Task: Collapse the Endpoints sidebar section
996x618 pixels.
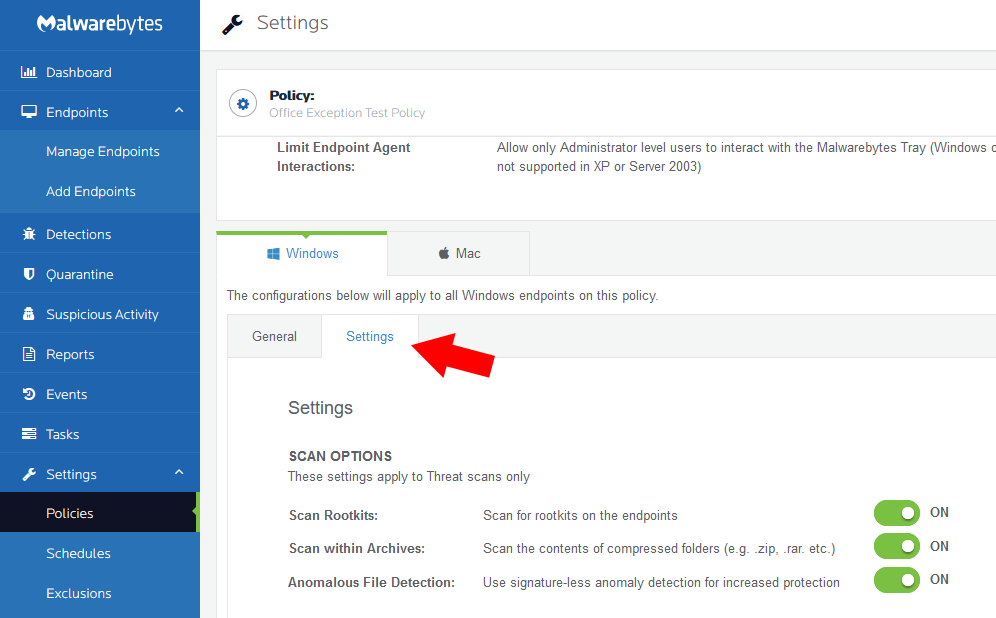Action: pyautogui.click(x=179, y=111)
